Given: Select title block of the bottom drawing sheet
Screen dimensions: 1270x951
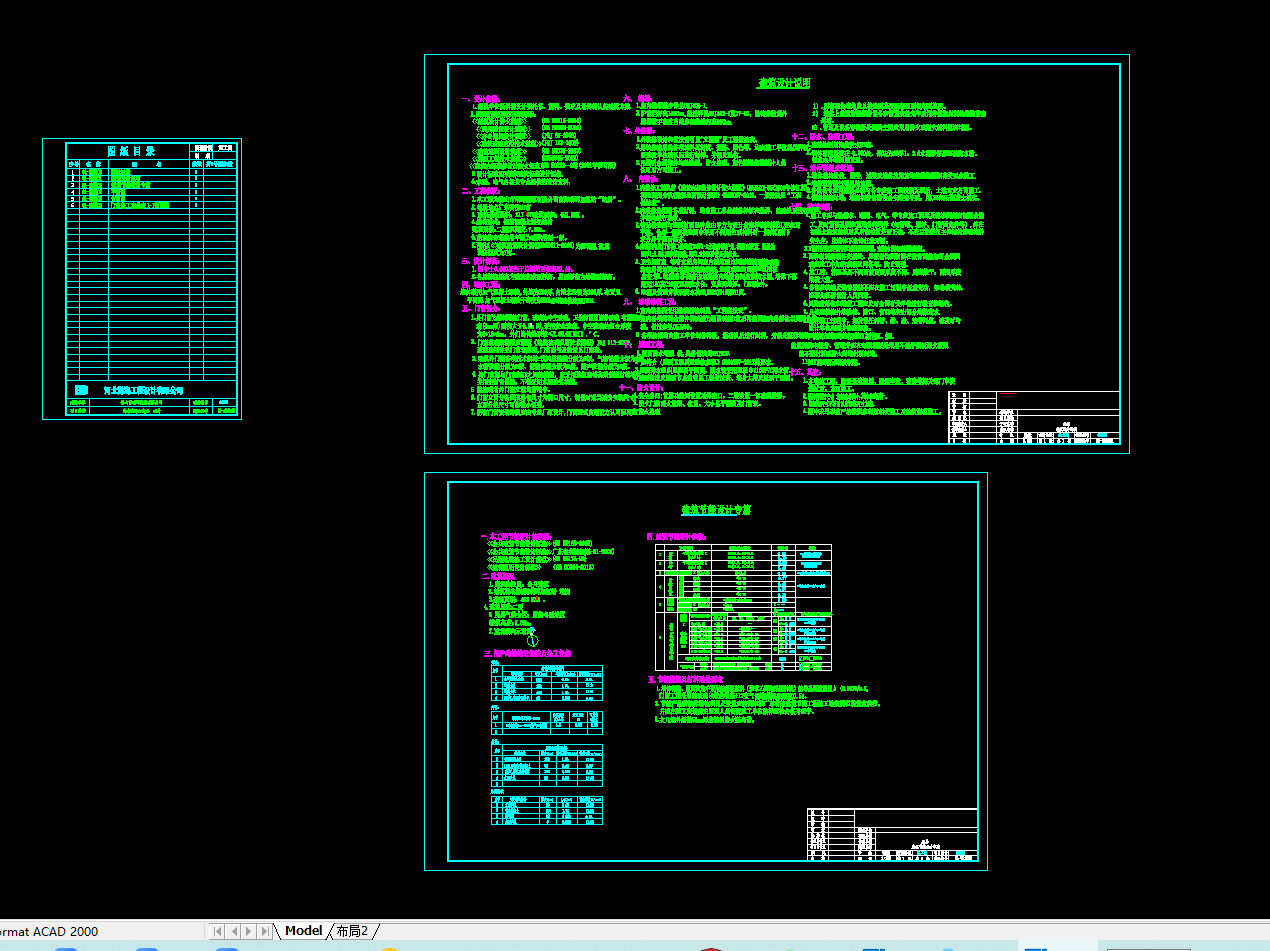Looking at the screenshot, I should (x=892, y=834).
